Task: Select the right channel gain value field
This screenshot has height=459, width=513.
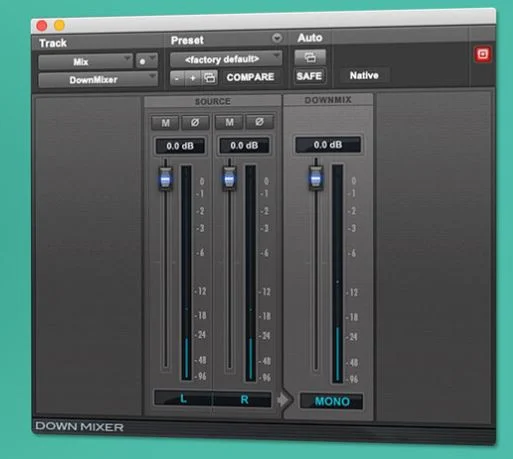Action: pos(244,145)
